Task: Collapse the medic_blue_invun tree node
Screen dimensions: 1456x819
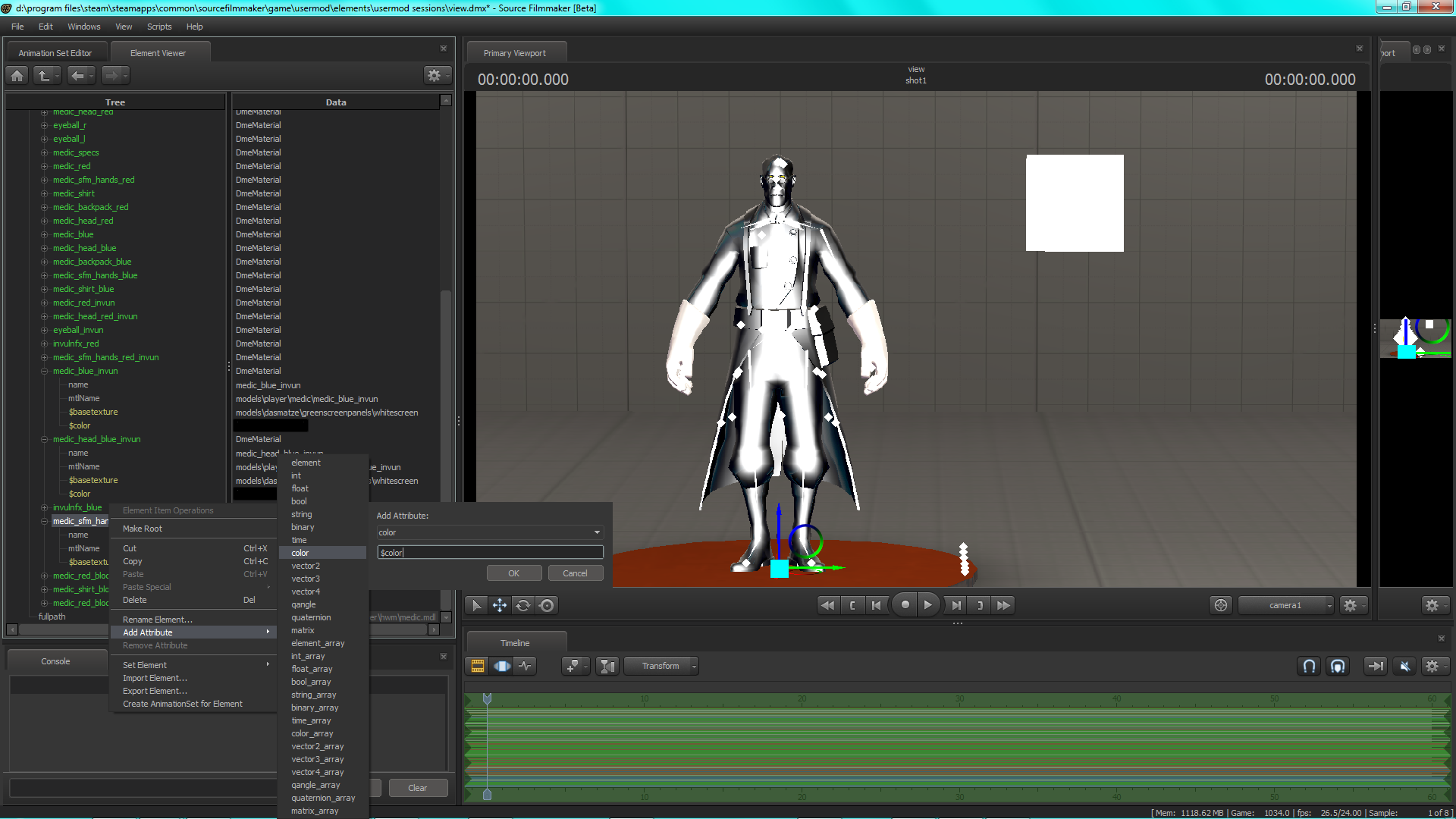Action: (x=45, y=371)
